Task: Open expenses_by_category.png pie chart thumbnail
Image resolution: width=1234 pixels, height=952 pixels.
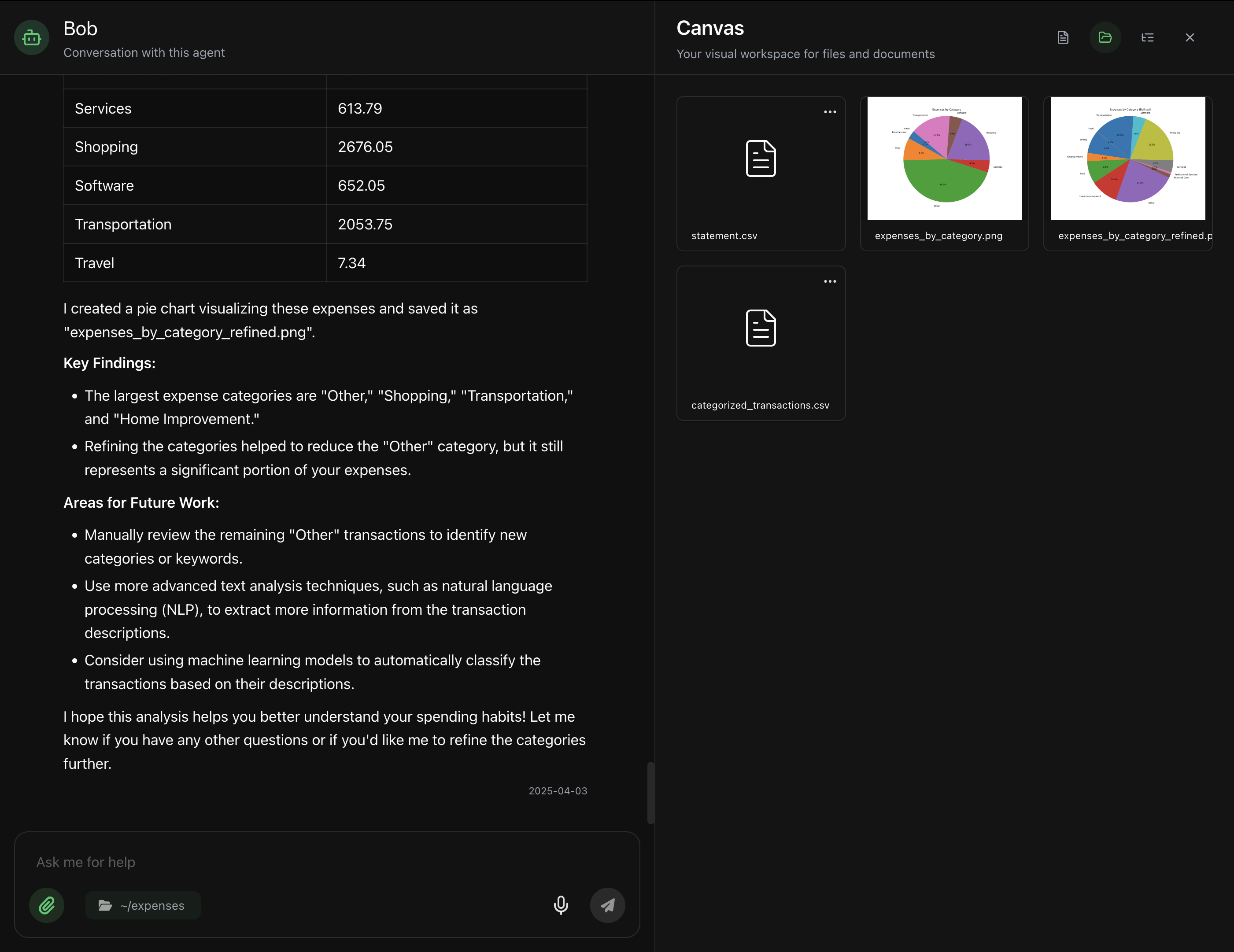Action: click(944, 158)
